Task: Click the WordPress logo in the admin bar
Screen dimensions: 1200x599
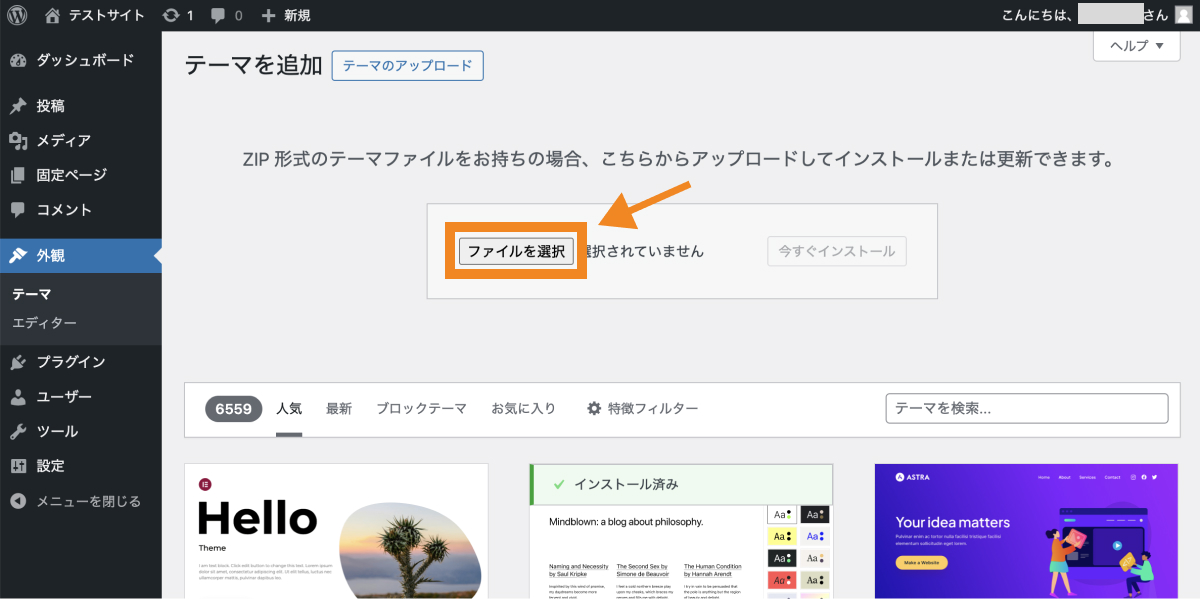Action: coord(16,15)
